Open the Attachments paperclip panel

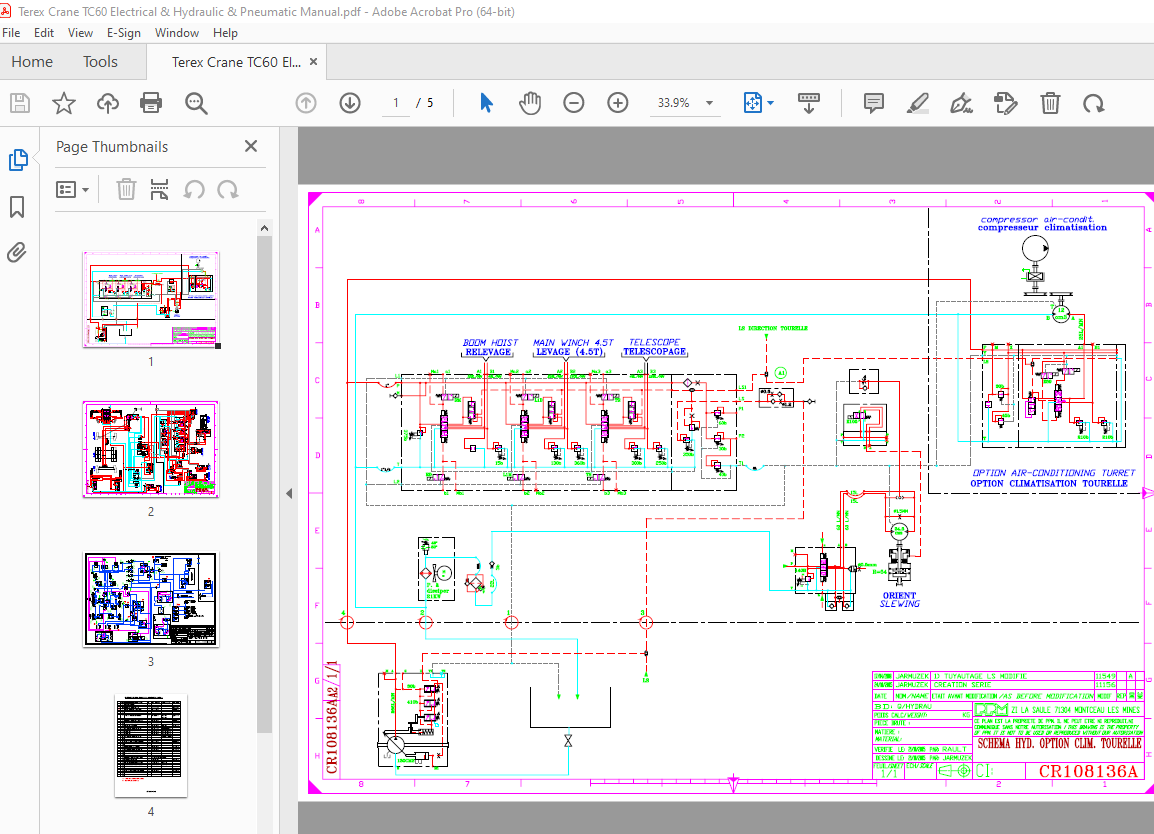point(16,252)
